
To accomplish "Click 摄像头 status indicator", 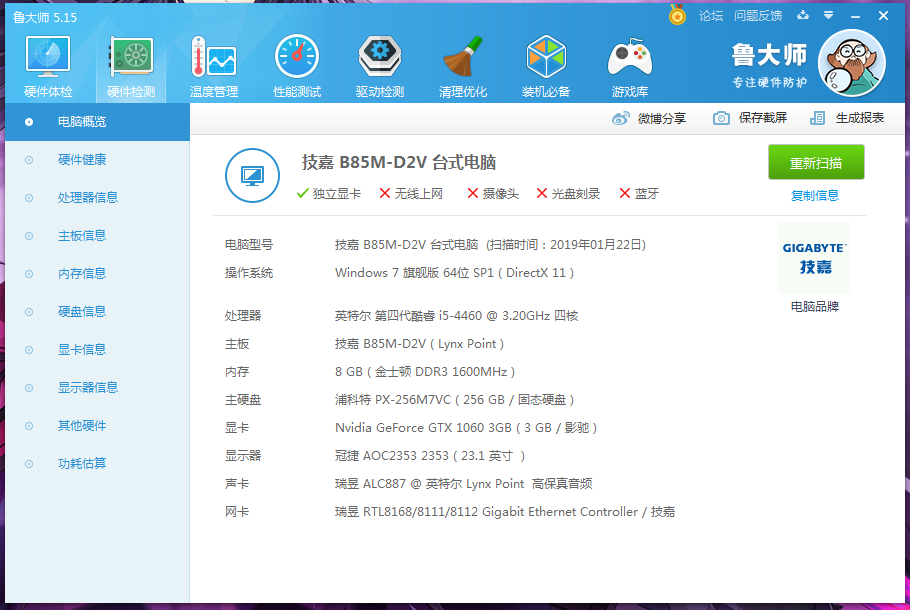I will [493, 194].
